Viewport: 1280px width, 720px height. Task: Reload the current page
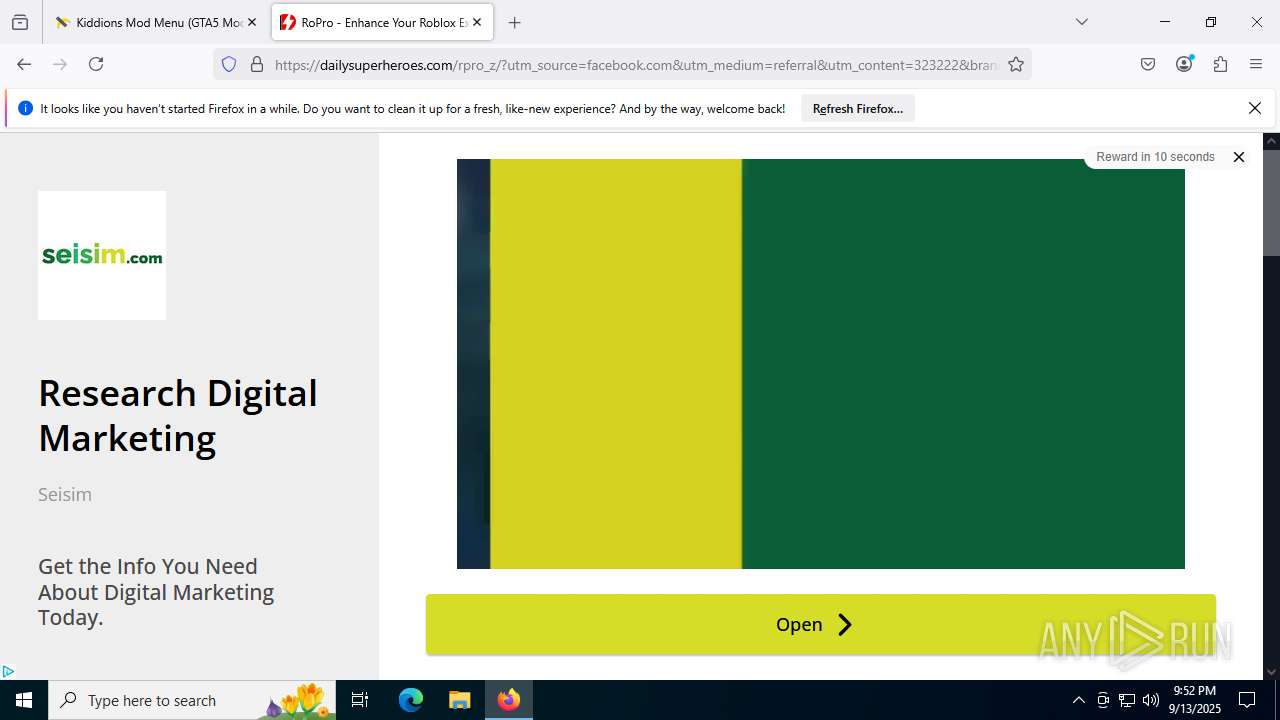point(96,64)
